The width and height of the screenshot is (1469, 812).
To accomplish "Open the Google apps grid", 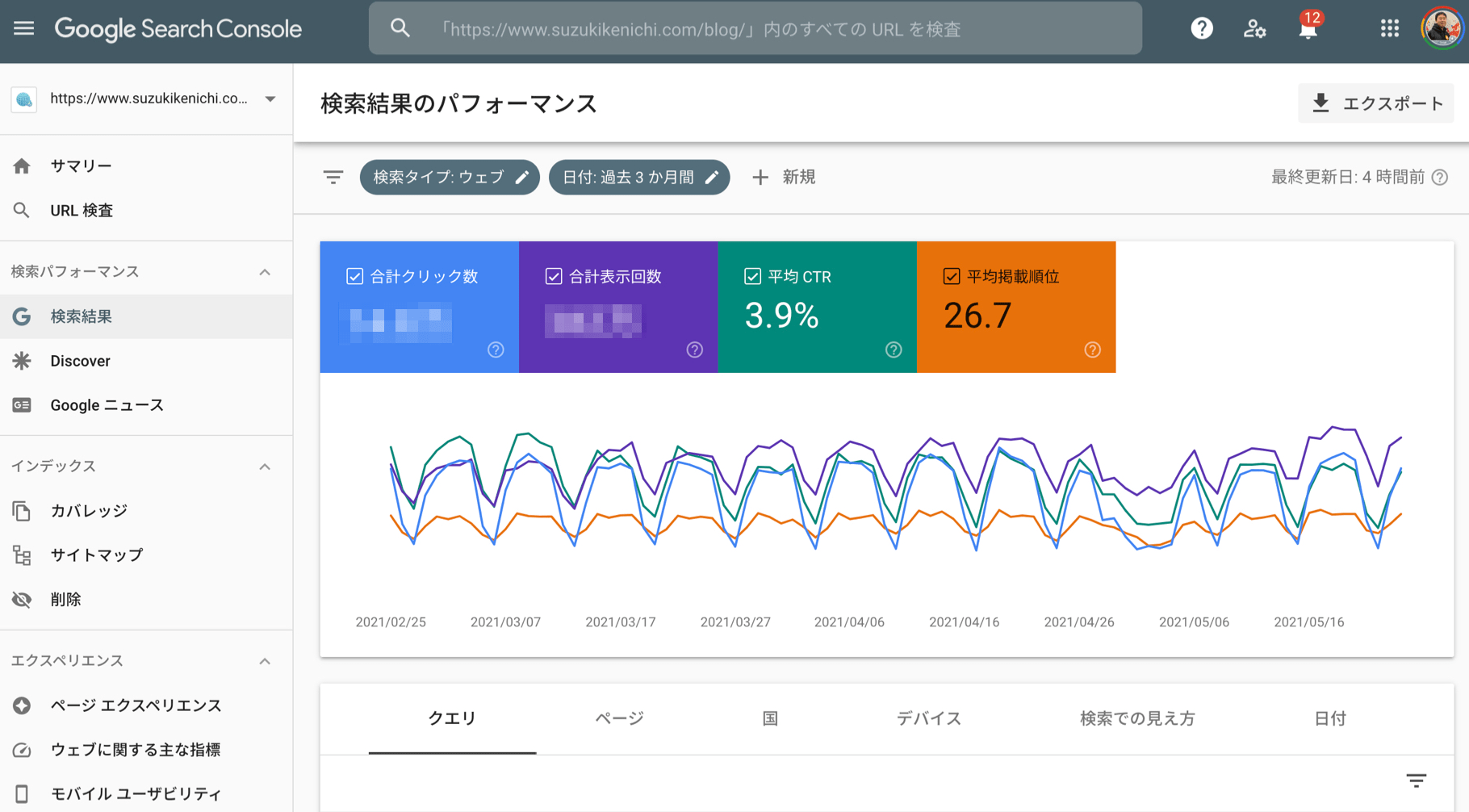I will (x=1389, y=29).
